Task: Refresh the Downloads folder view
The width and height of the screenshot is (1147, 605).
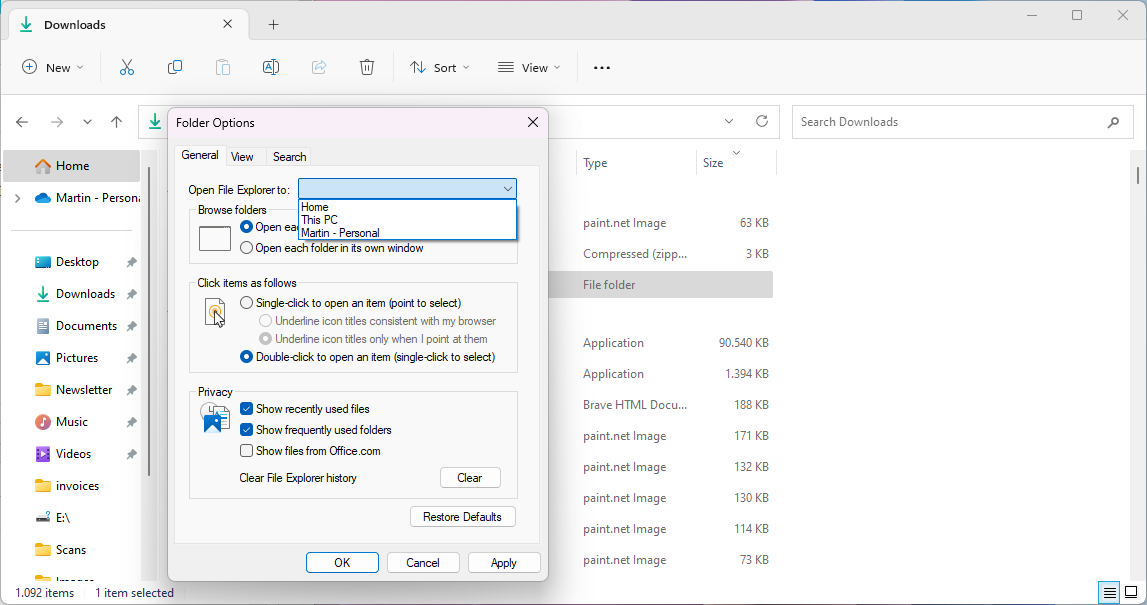Action: pyautogui.click(x=761, y=121)
